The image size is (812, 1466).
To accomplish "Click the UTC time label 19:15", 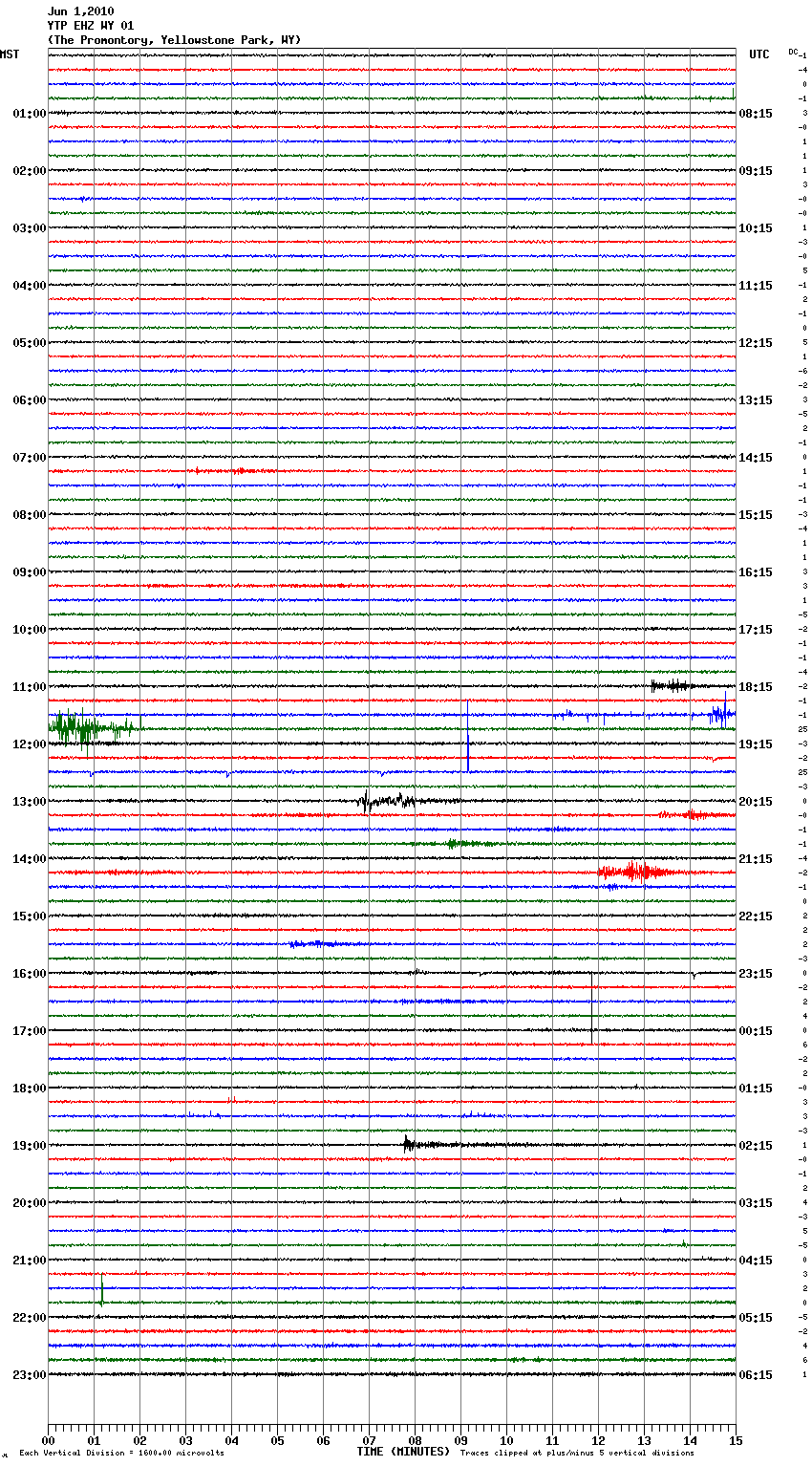I will point(756,744).
